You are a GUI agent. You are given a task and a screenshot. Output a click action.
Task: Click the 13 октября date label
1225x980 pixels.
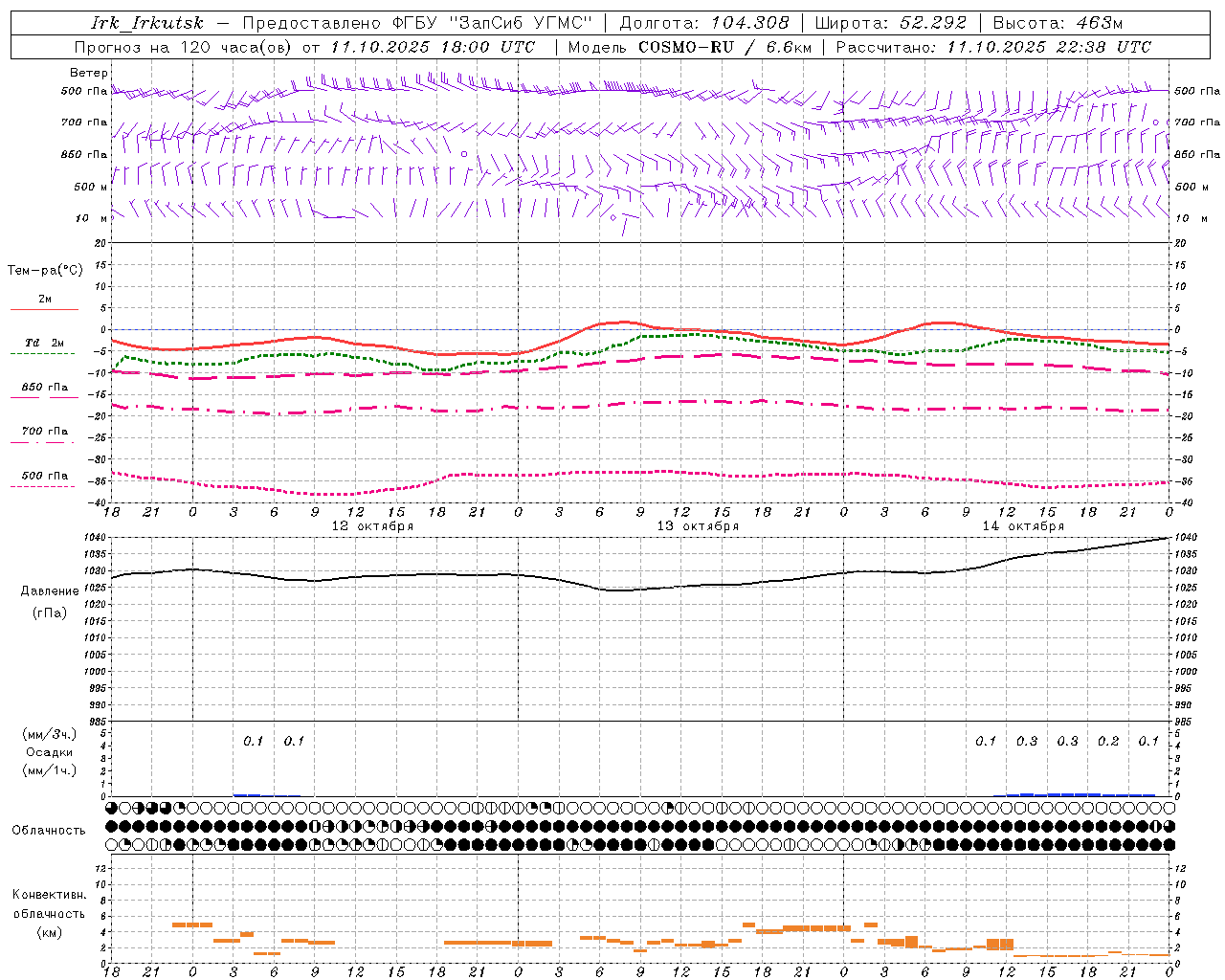698,526
